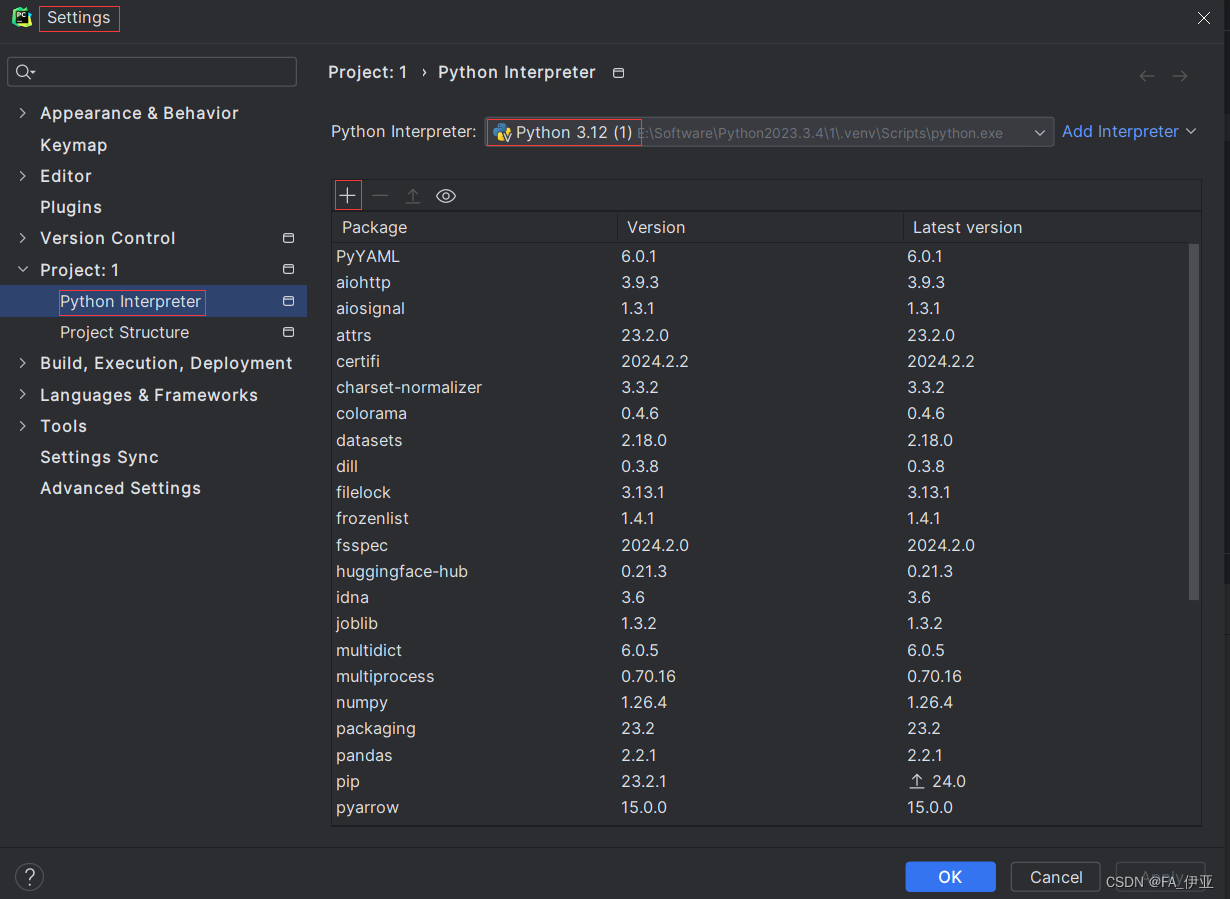The height and width of the screenshot is (899, 1230).
Task: Select the huggingface-hub package row
Action: click(x=760, y=571)
